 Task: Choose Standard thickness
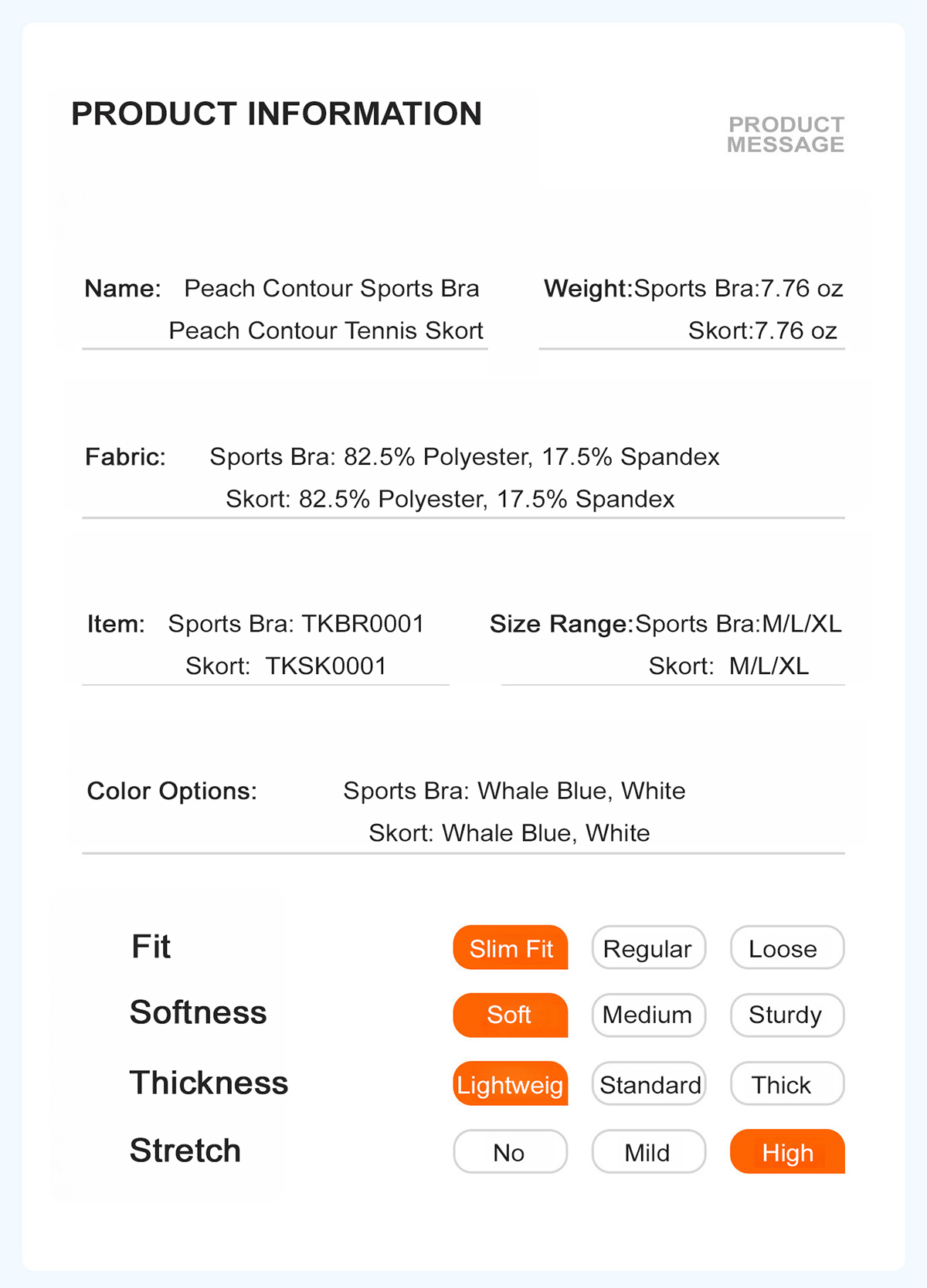click(x=649, y=1083)
